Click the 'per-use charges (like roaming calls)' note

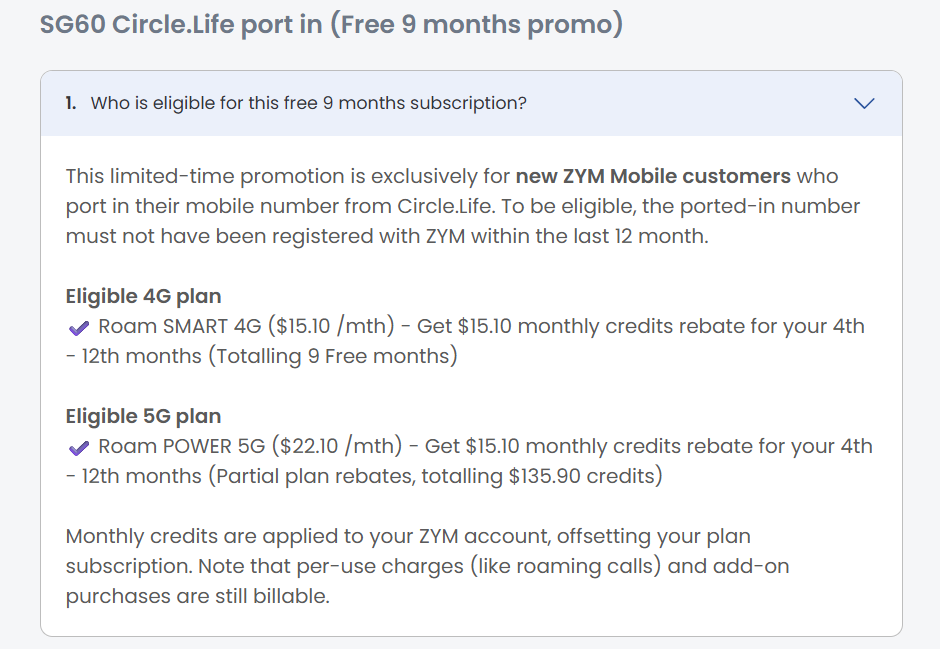click(x=479, y=566)
